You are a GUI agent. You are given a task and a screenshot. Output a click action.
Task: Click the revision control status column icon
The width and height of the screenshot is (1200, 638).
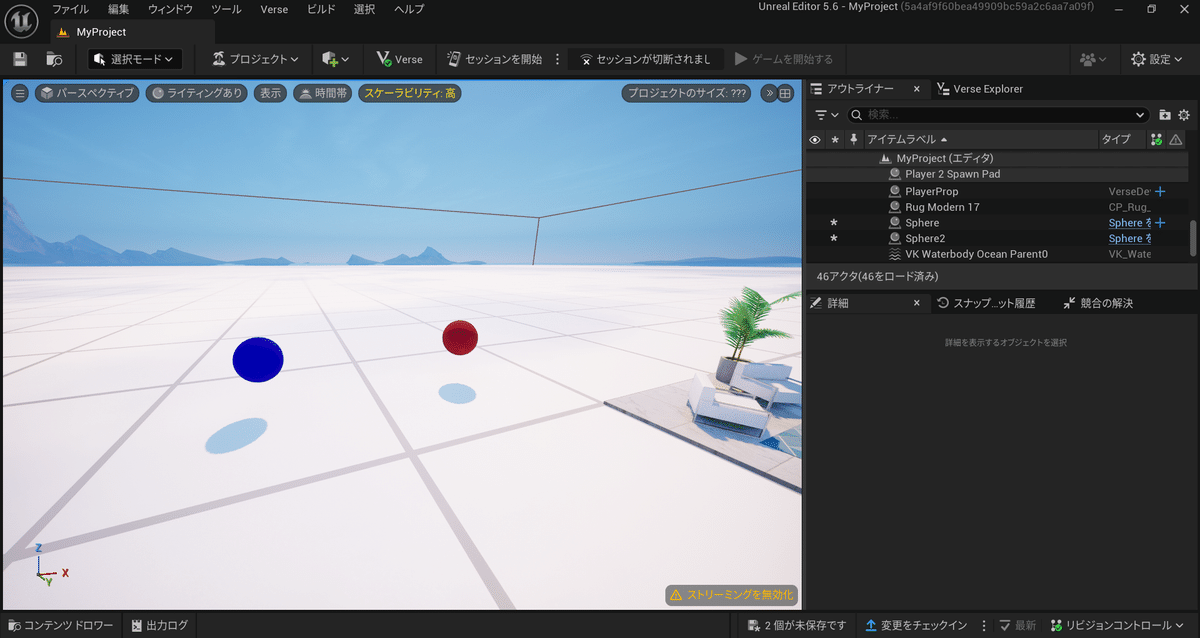click(1157, 139)
